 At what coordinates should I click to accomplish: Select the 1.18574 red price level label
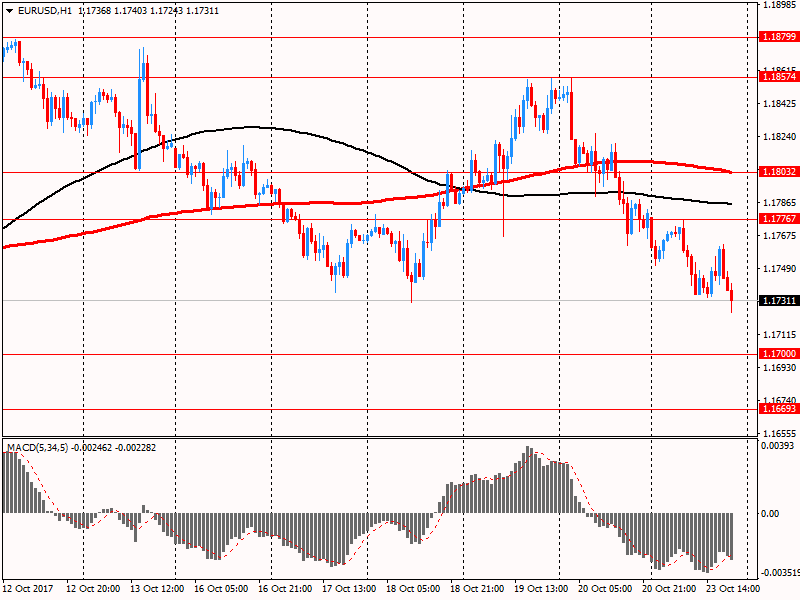[x=779, y=77]
